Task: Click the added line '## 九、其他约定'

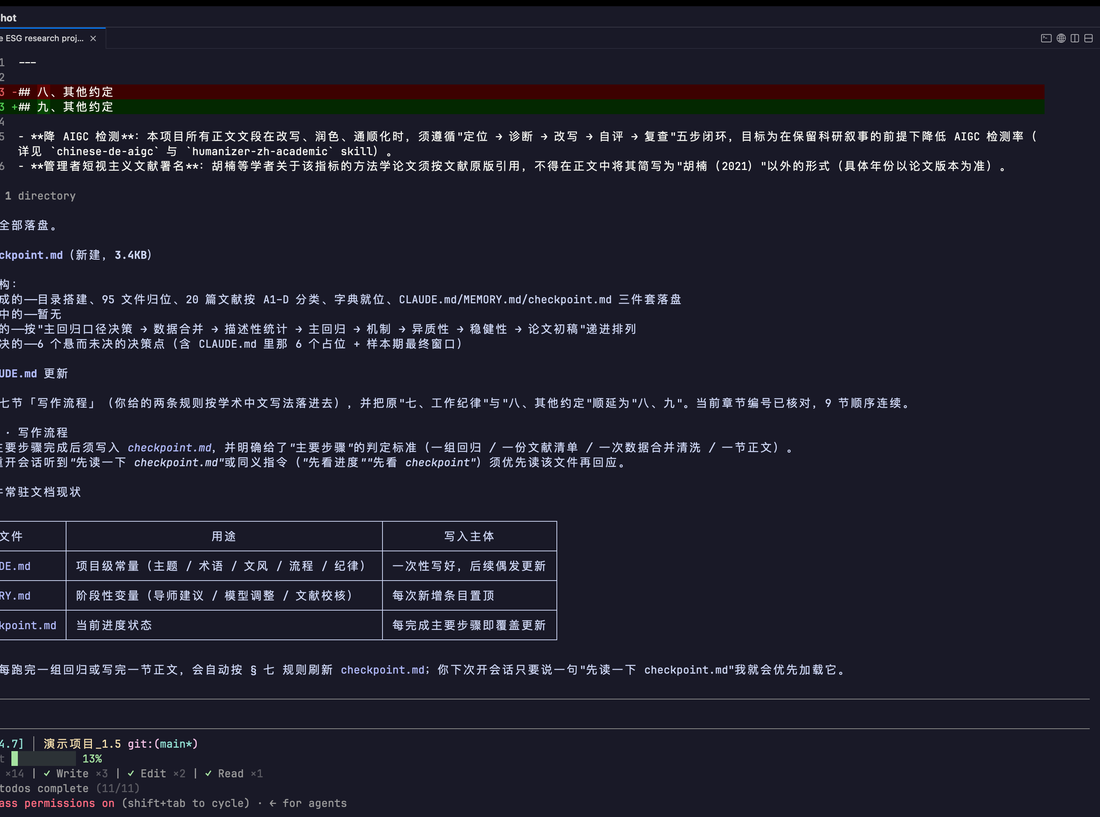Action: tap(522, 107)
